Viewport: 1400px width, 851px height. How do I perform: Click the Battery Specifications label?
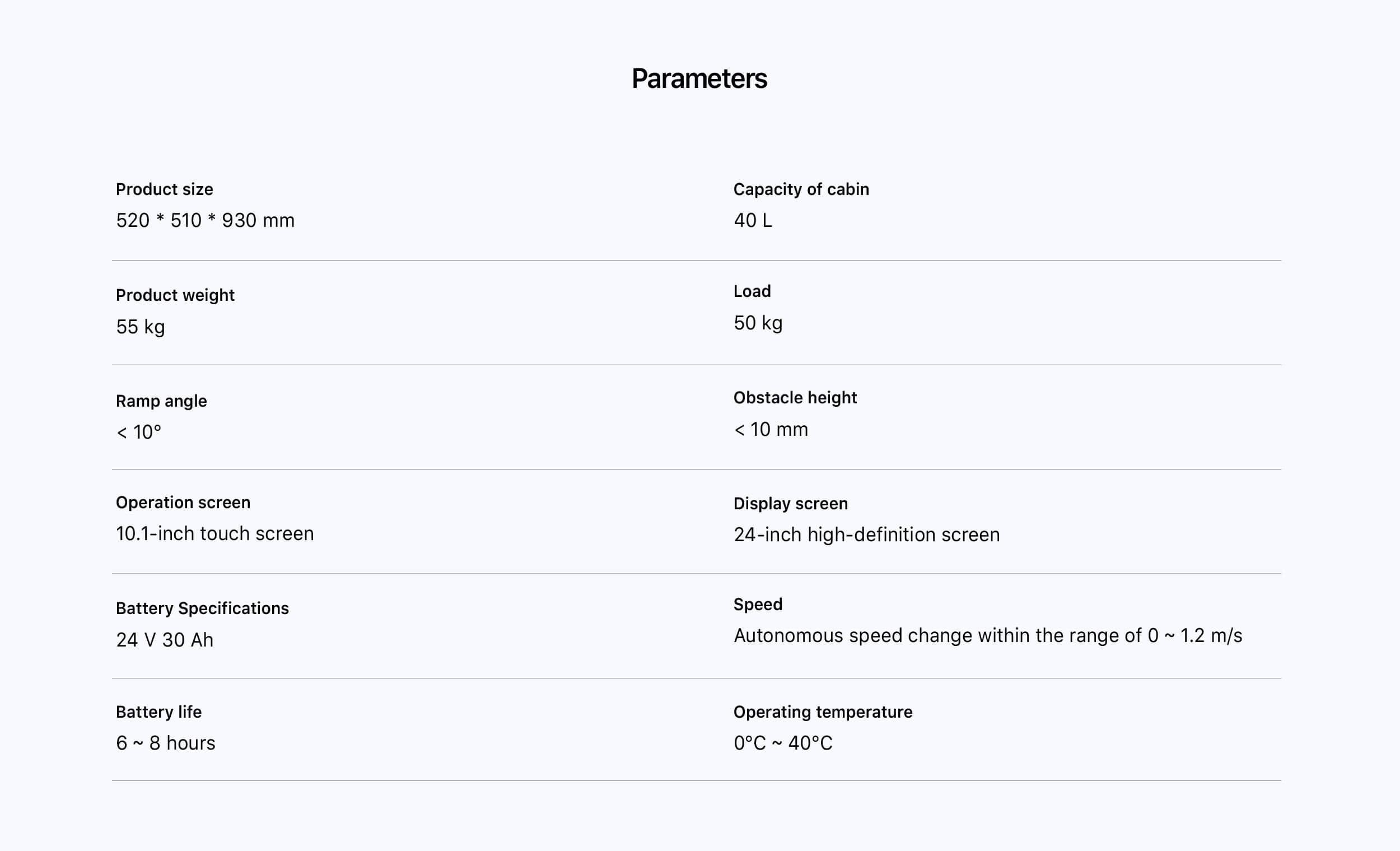[x=202, y=608]
